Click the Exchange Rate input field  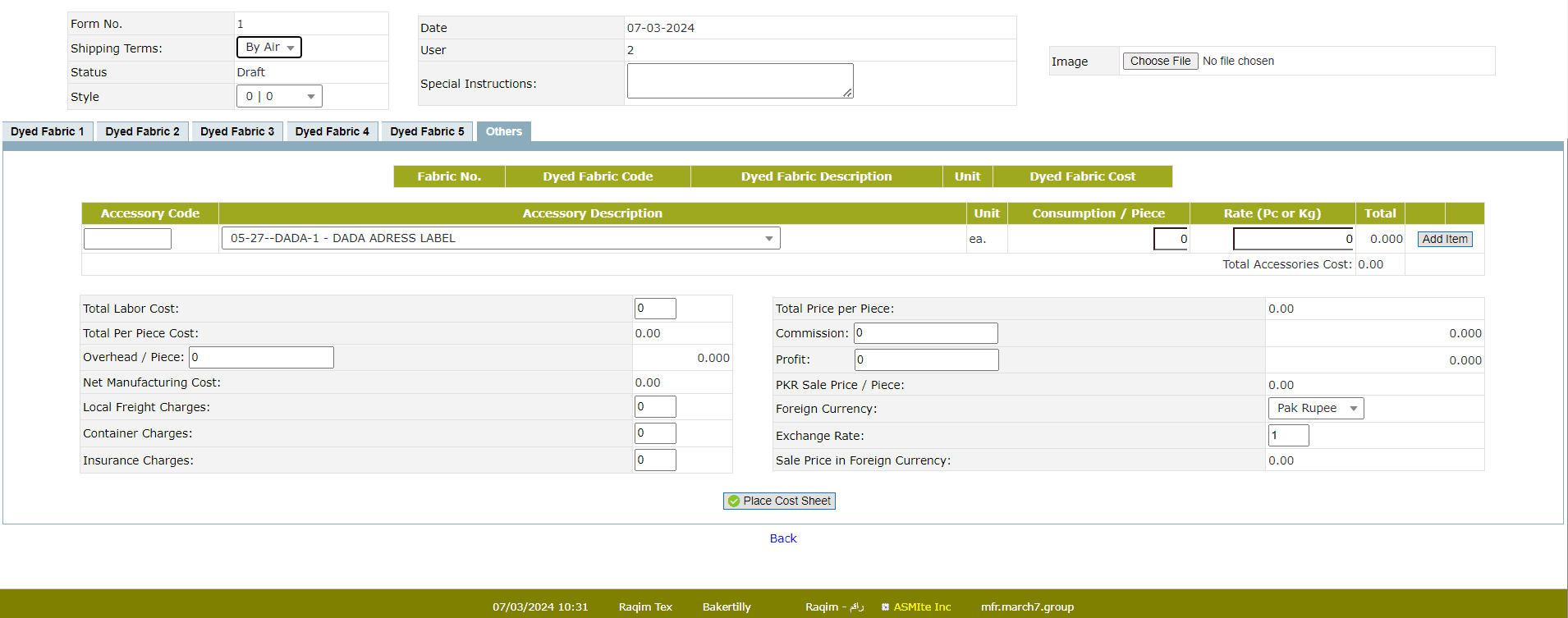(x=1288, y=435)
